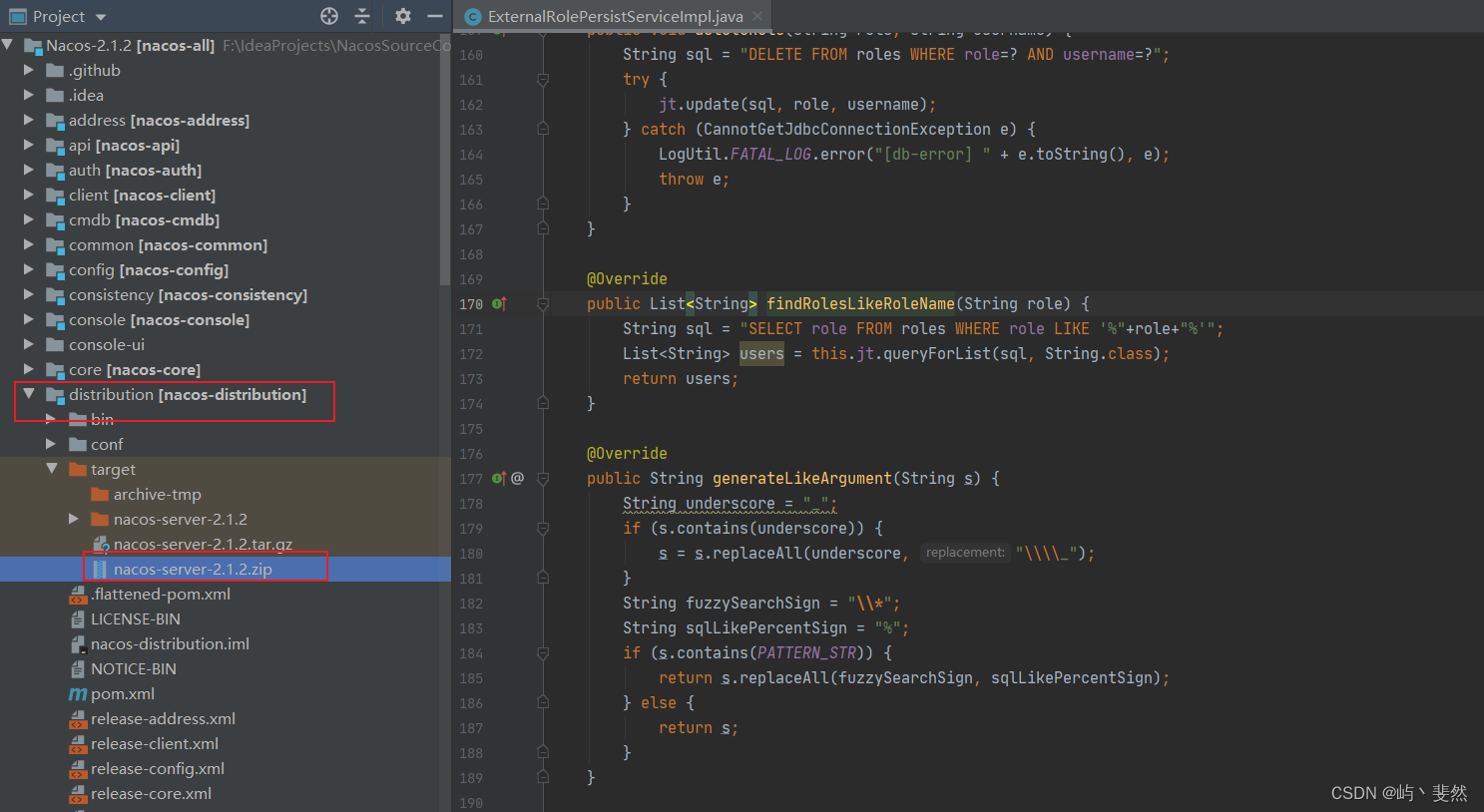Click line number 175 in the gutter
1484x812 pixels.
pos(471,429)
